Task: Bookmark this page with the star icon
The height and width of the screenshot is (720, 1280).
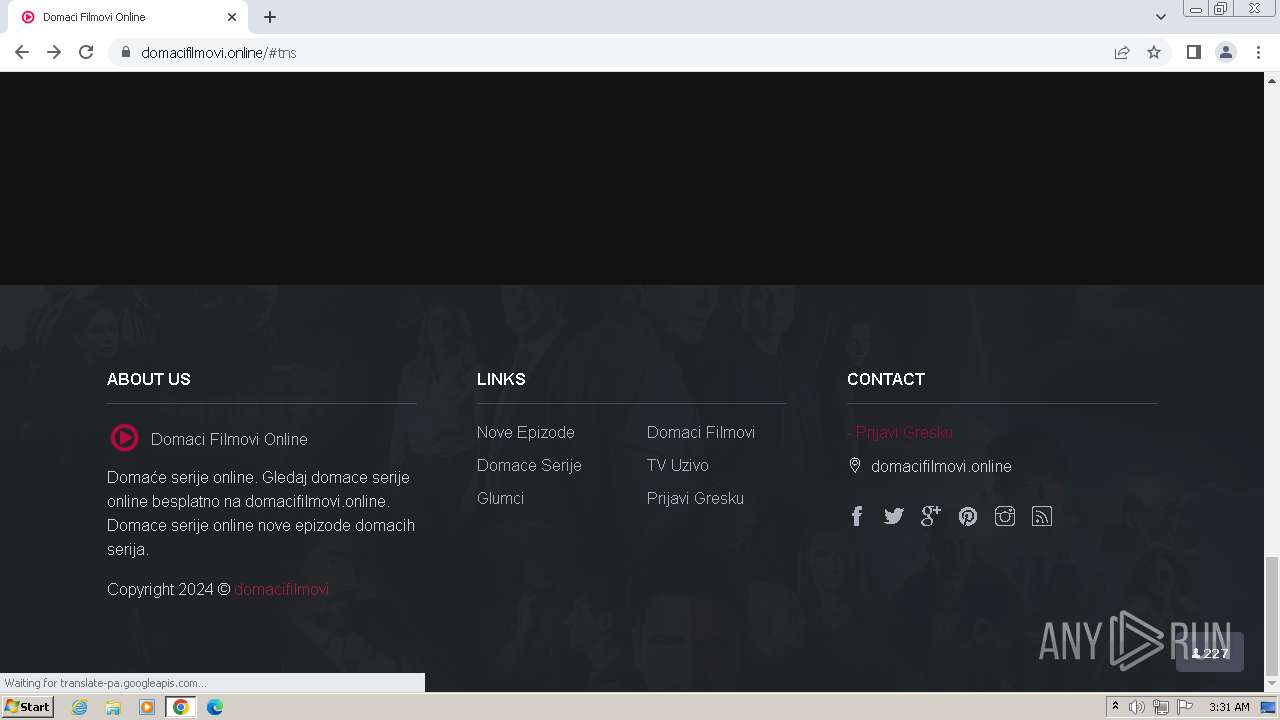Action: tap(1154, 52)
